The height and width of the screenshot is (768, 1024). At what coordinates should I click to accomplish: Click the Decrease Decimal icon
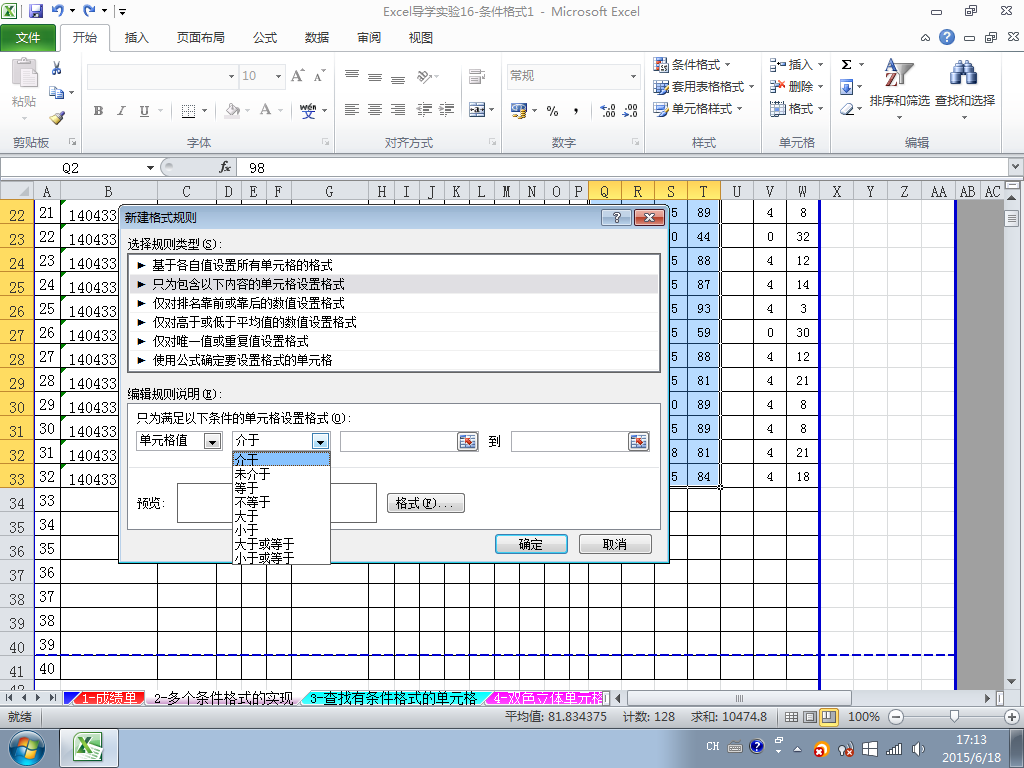click(630, 110)
